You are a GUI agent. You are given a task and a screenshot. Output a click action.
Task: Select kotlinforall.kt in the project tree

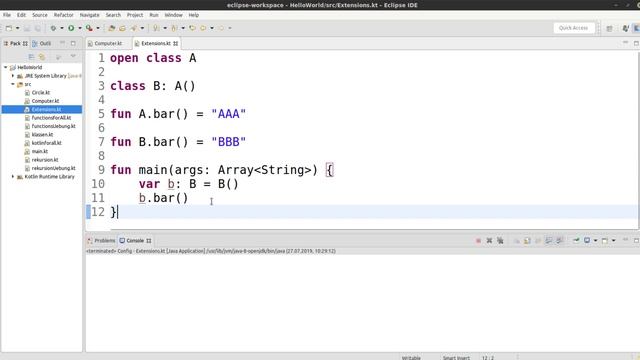[46, 143]
